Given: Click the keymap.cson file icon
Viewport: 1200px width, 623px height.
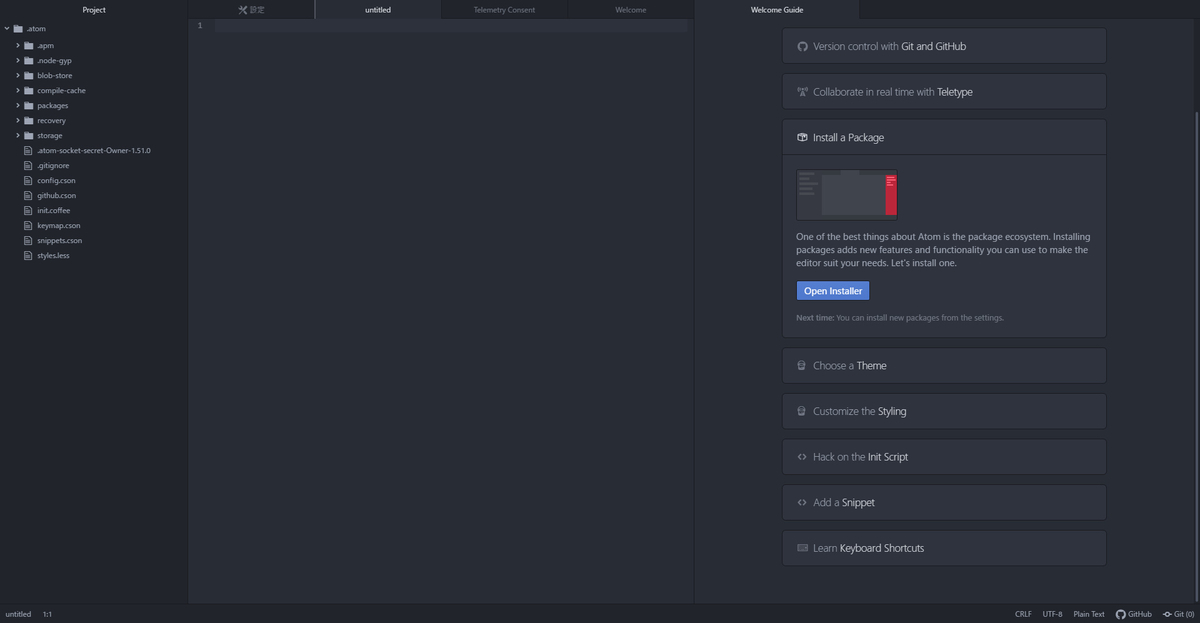Looking at the screenshot, I should tap(28, 225).
